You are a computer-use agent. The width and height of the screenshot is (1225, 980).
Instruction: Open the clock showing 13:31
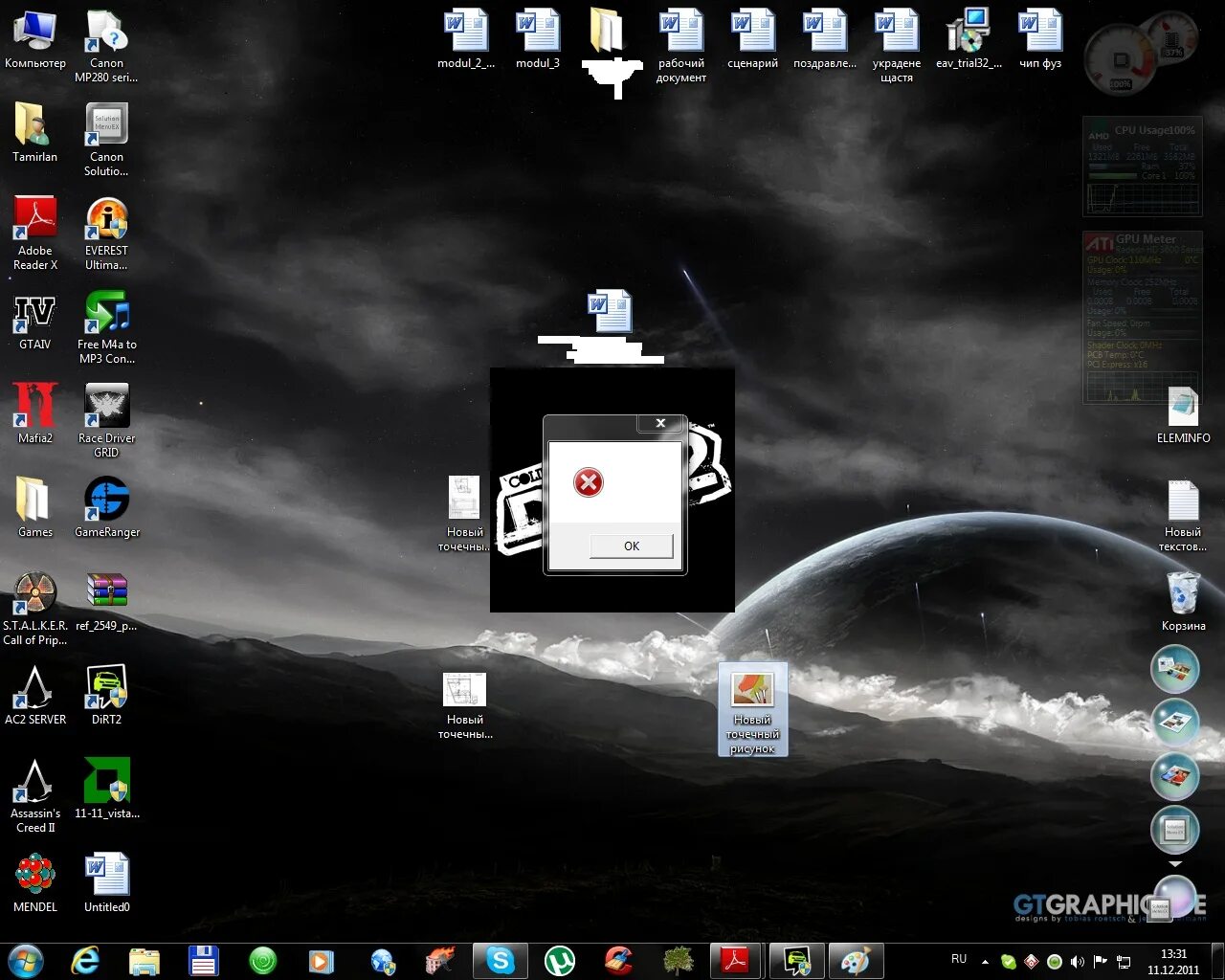point(1173,961)
